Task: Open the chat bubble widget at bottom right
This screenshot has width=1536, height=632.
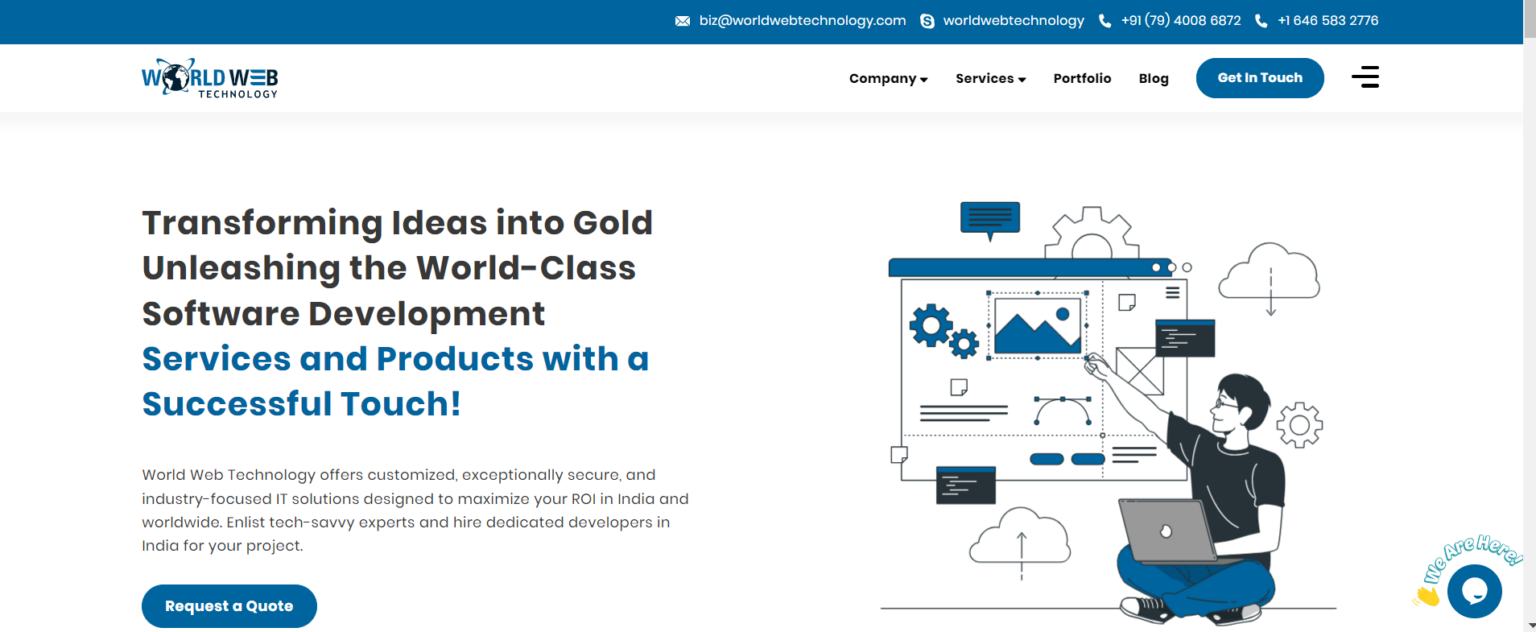Action: pos(1475,591)
